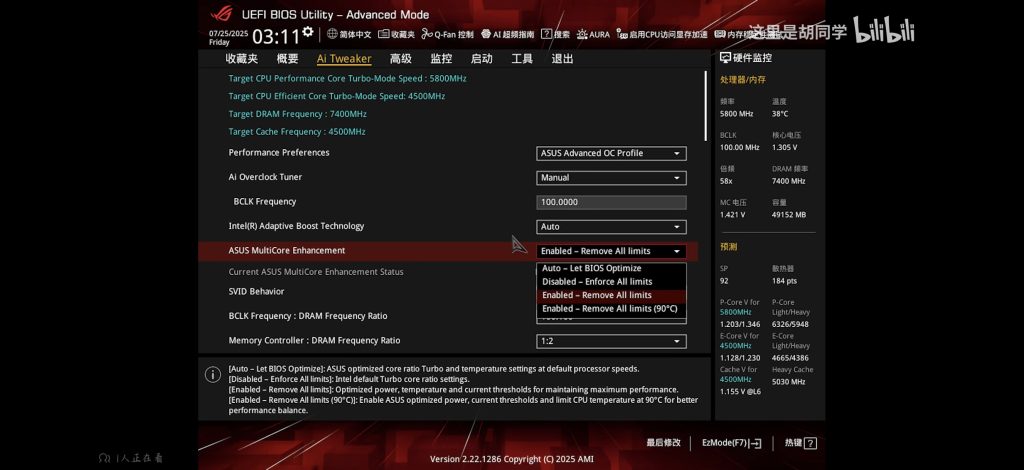
Task: Collapse ASUS MultiCore Enhancement dropdown
Action: [611, 251]
